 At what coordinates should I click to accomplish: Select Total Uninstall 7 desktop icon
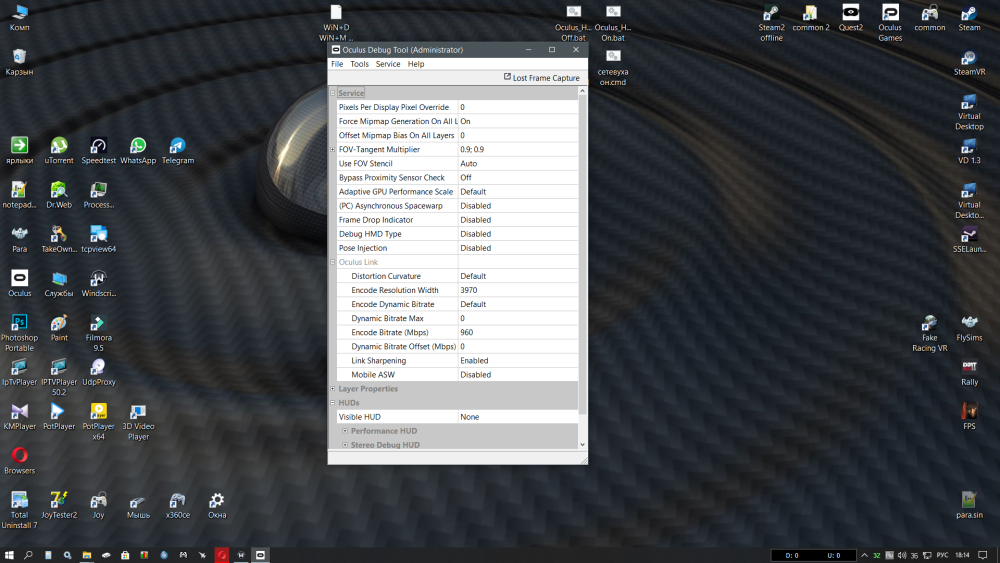19,510
